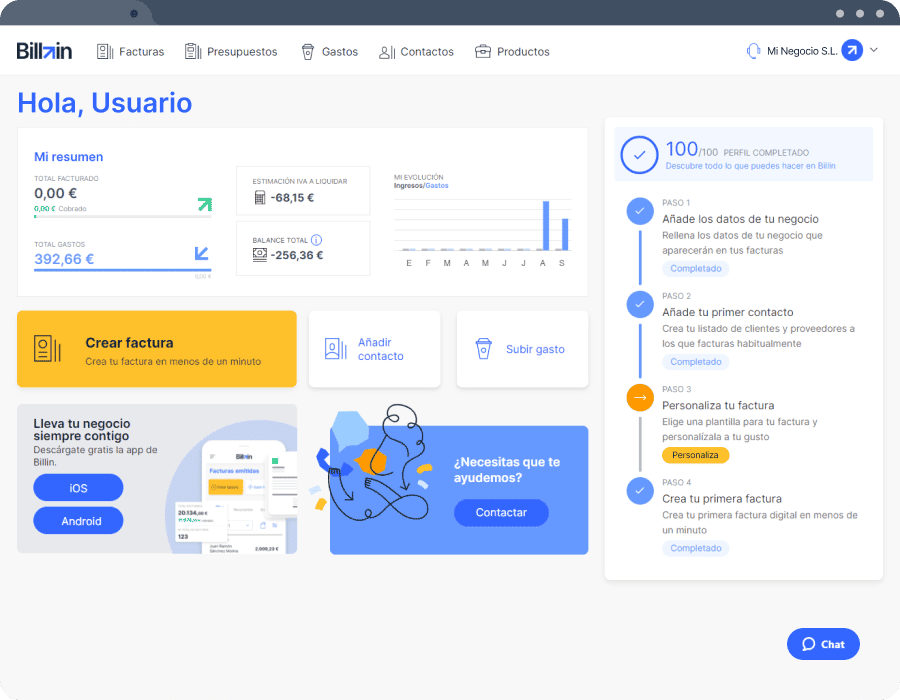Click the Ingresos/Gastos evolution chart
Screen dimensions: 900x700
click(480, 220)
